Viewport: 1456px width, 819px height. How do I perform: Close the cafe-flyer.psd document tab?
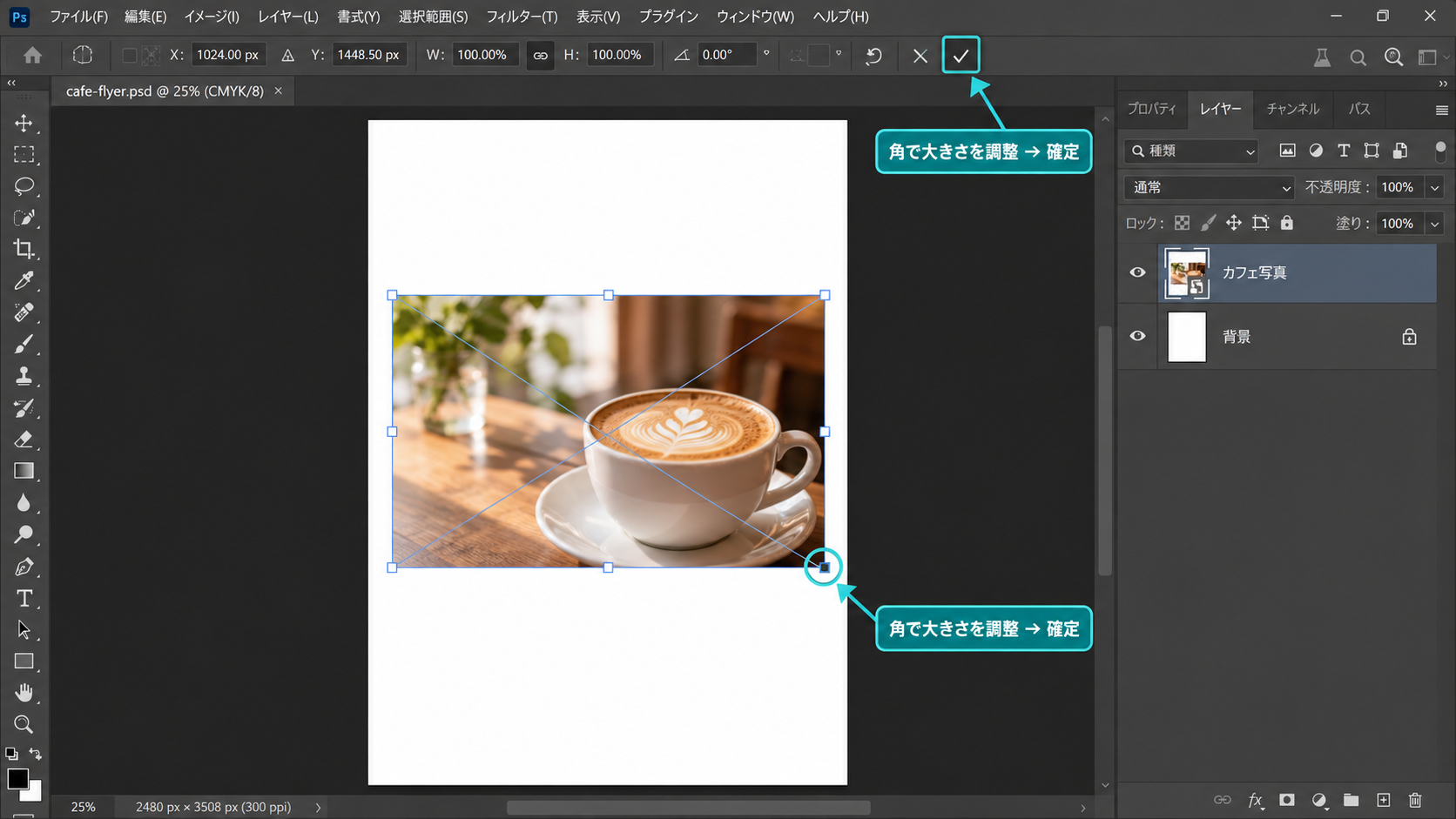tap(279, 91)
